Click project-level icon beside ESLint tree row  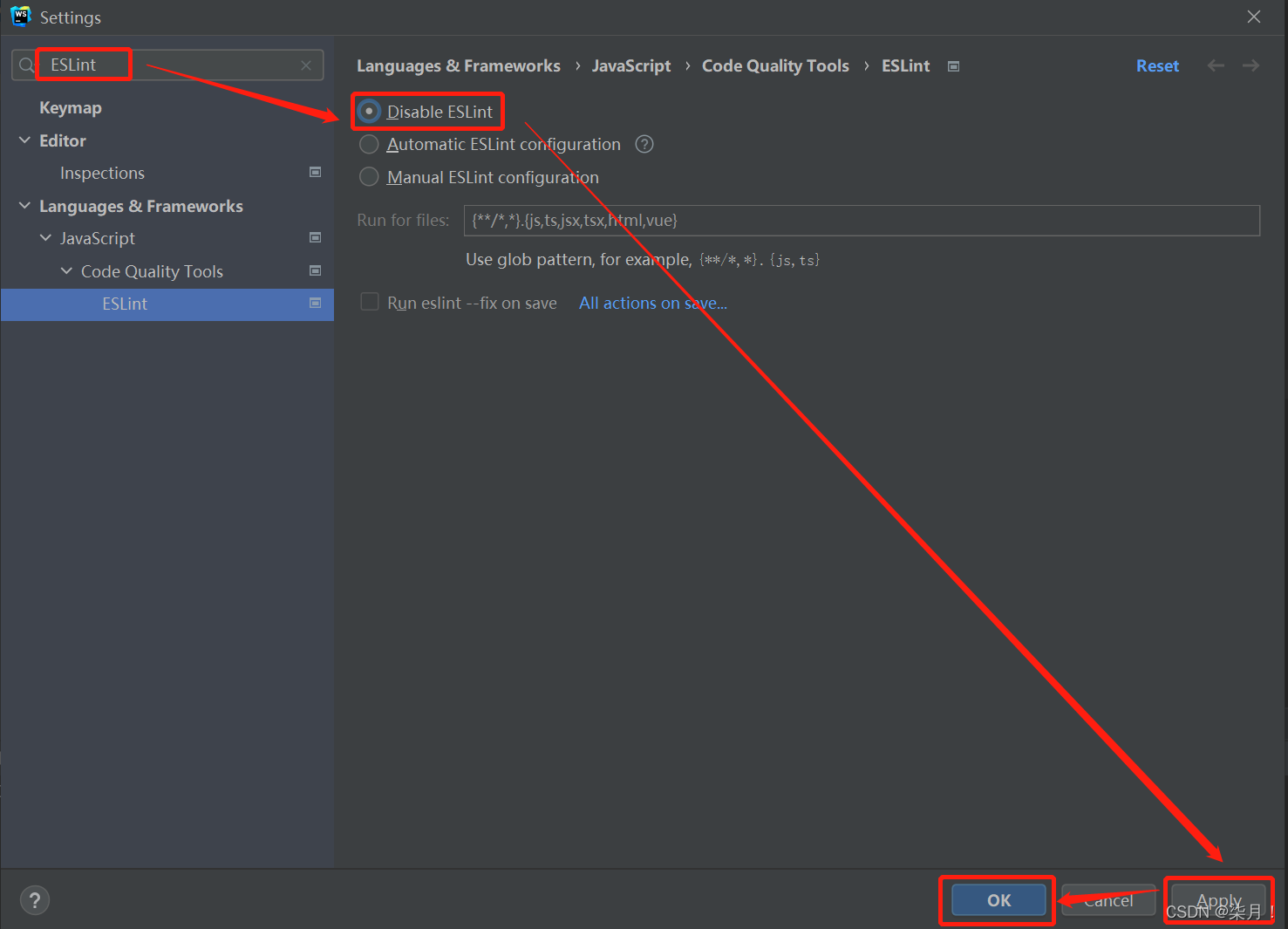[316, 303]
